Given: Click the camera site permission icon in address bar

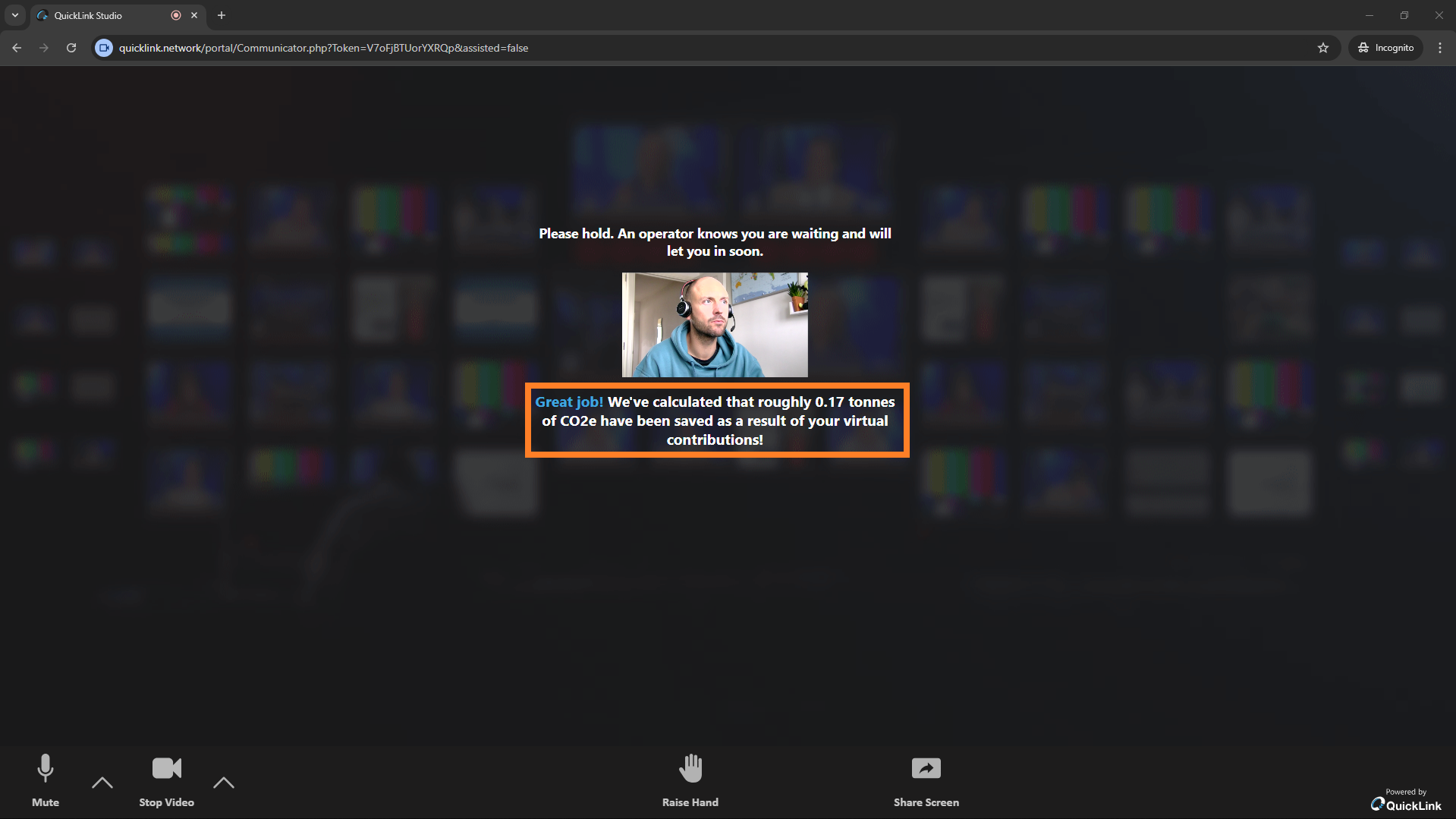Looking at the screenshot, I should 104,48.
